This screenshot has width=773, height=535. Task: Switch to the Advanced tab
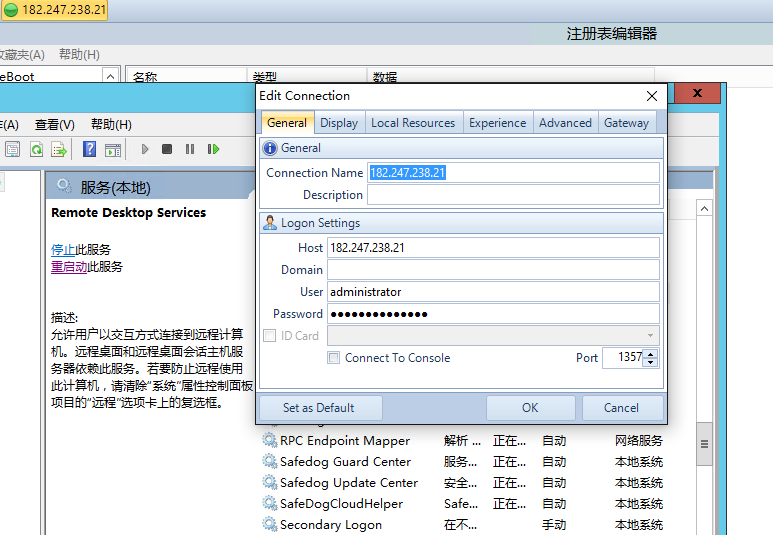click(565, 123)
